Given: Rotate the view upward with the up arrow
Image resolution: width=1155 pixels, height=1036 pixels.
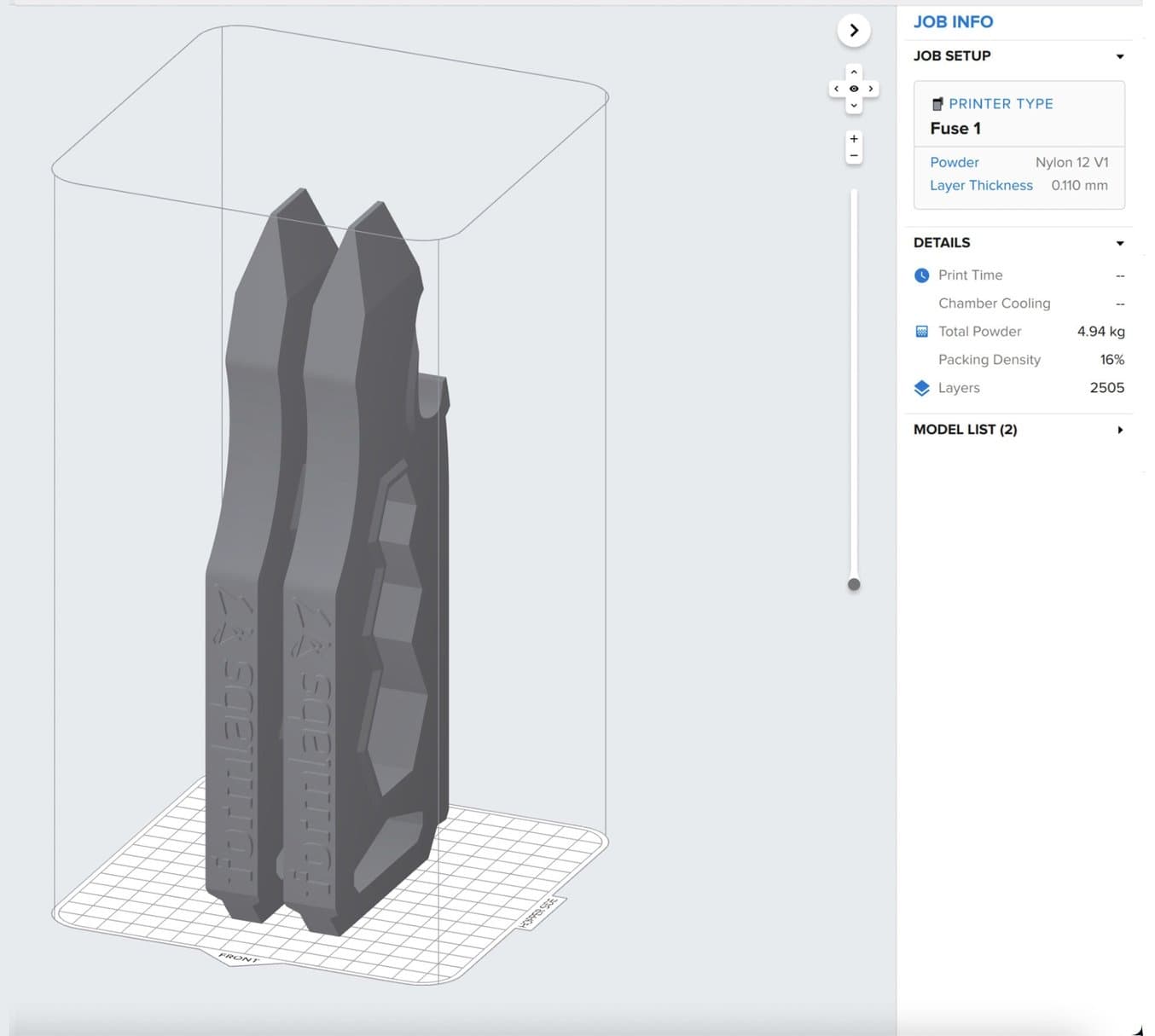Looking at the screenshot, I should pos(854,72).
